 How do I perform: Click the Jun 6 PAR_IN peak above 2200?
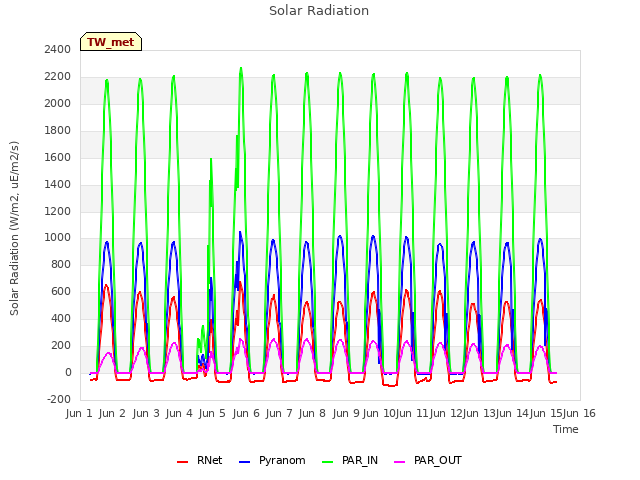click(x=241, y=69)
